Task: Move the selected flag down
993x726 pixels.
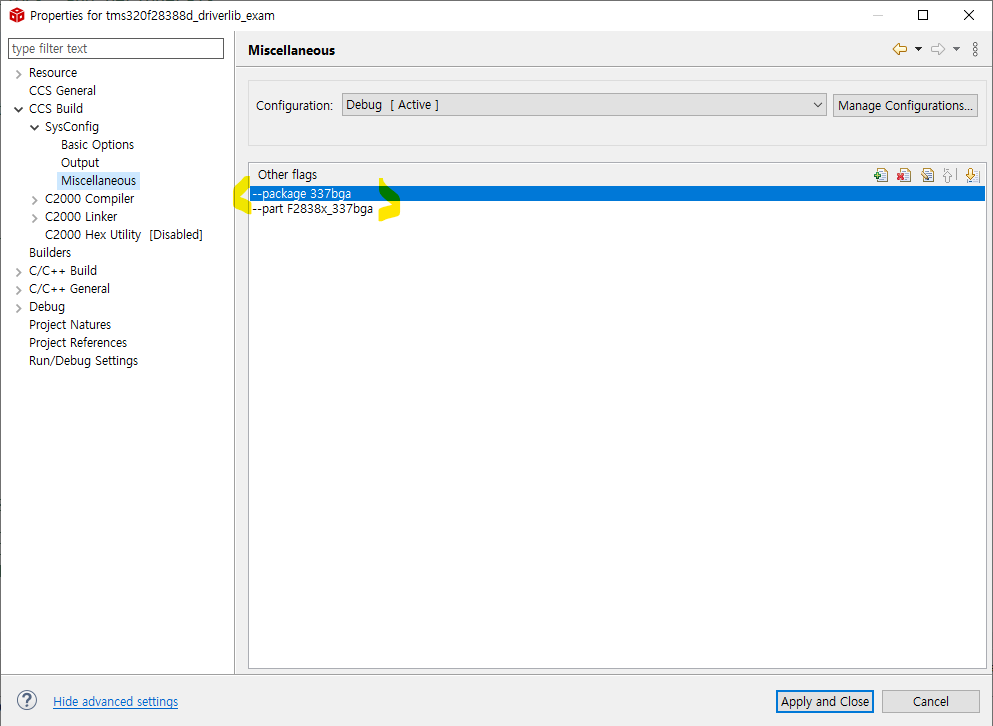Action: tap(971, 174)
